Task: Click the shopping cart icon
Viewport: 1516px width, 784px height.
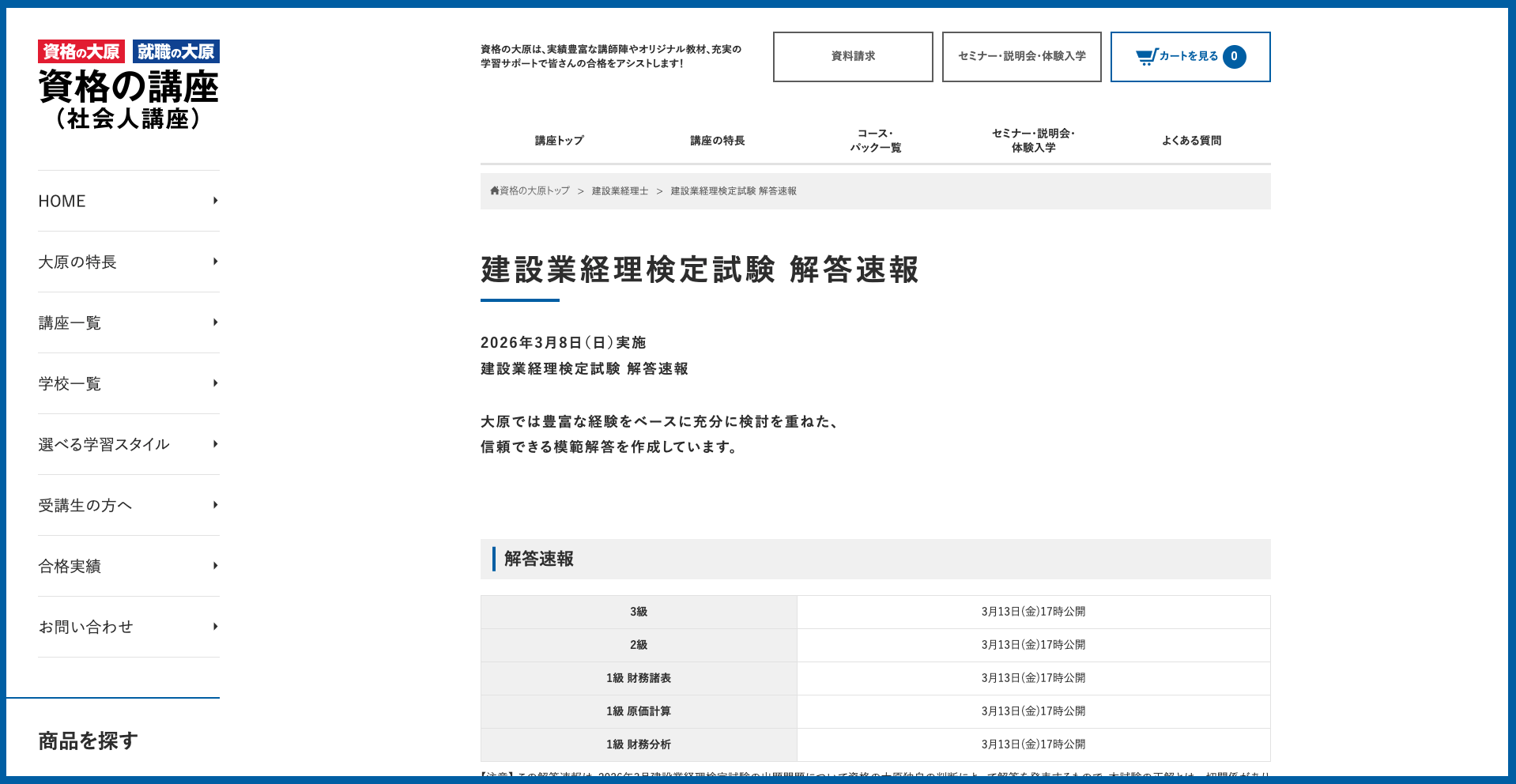Action: (1146, 56)
